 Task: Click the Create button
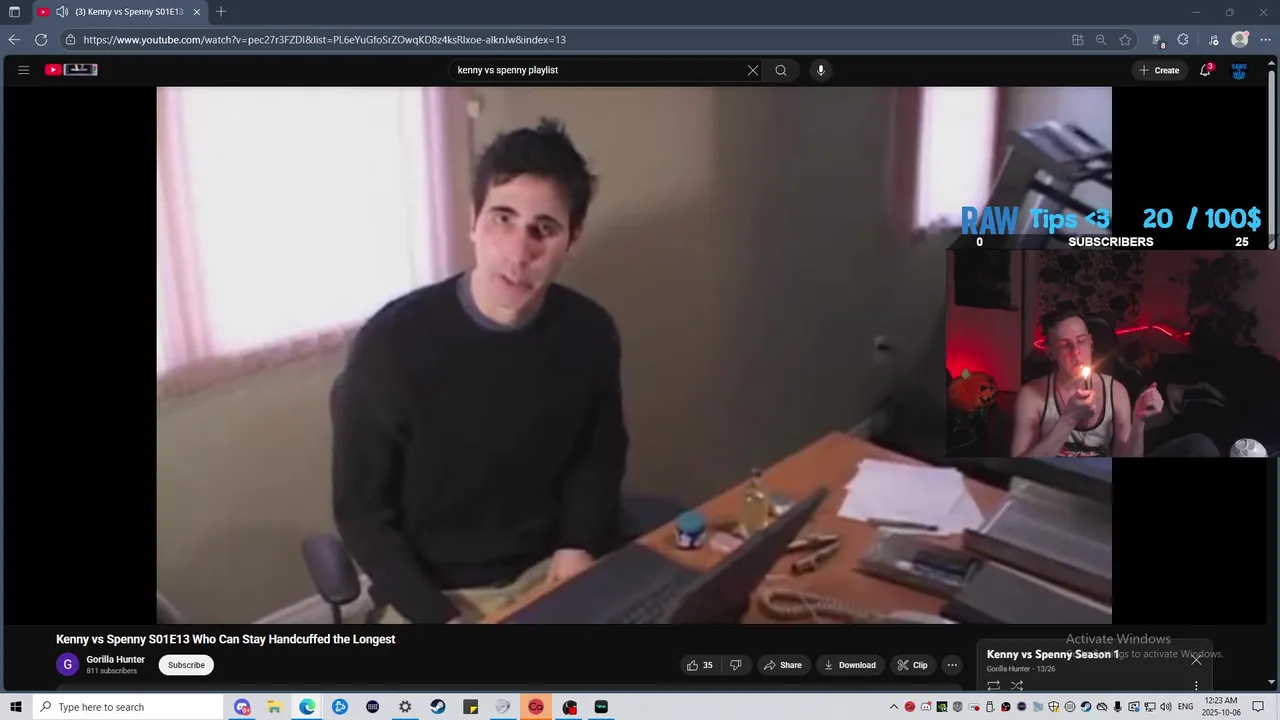tap(1159, 70)
